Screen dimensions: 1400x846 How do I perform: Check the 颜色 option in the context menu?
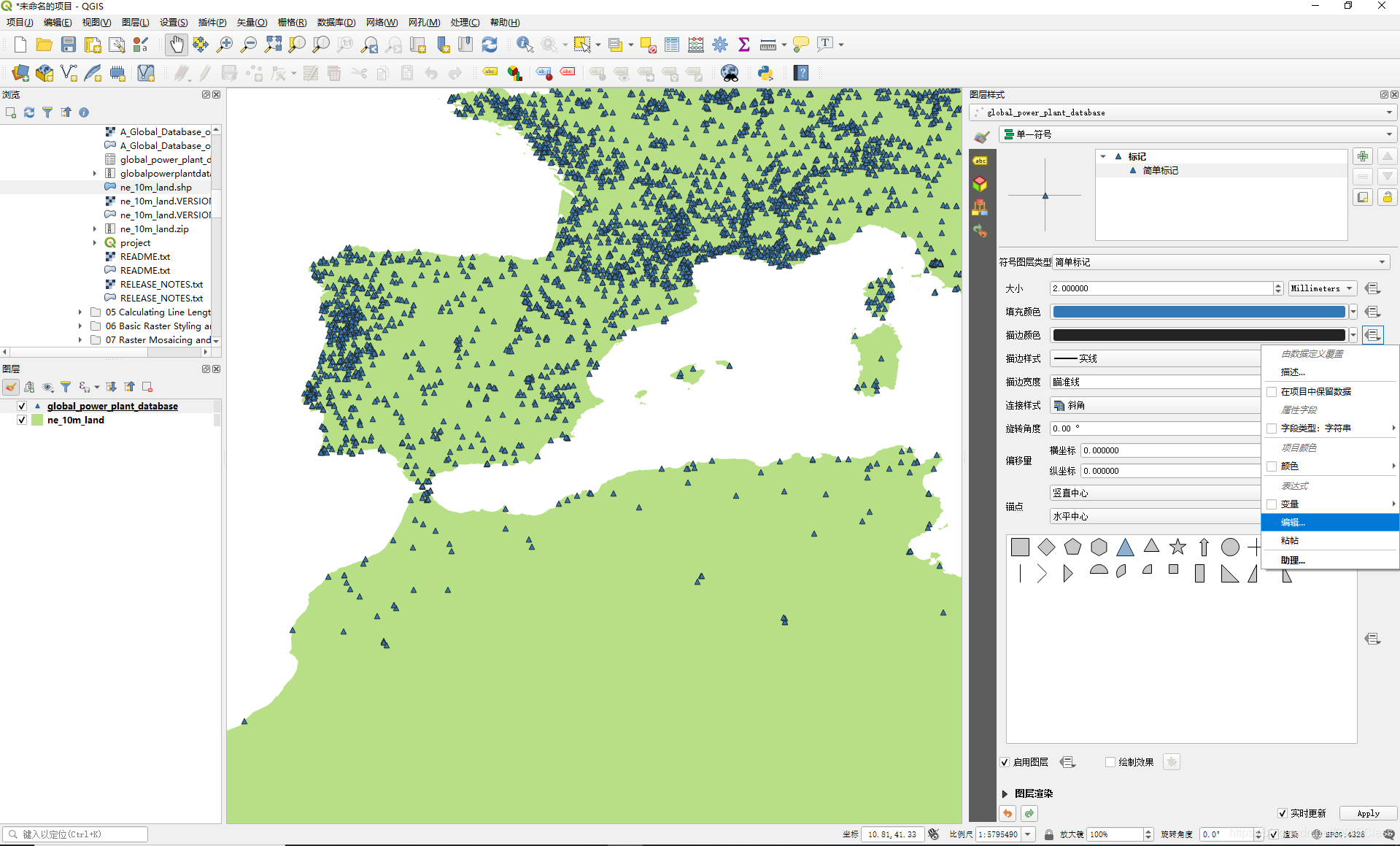tap(1272, 466)
